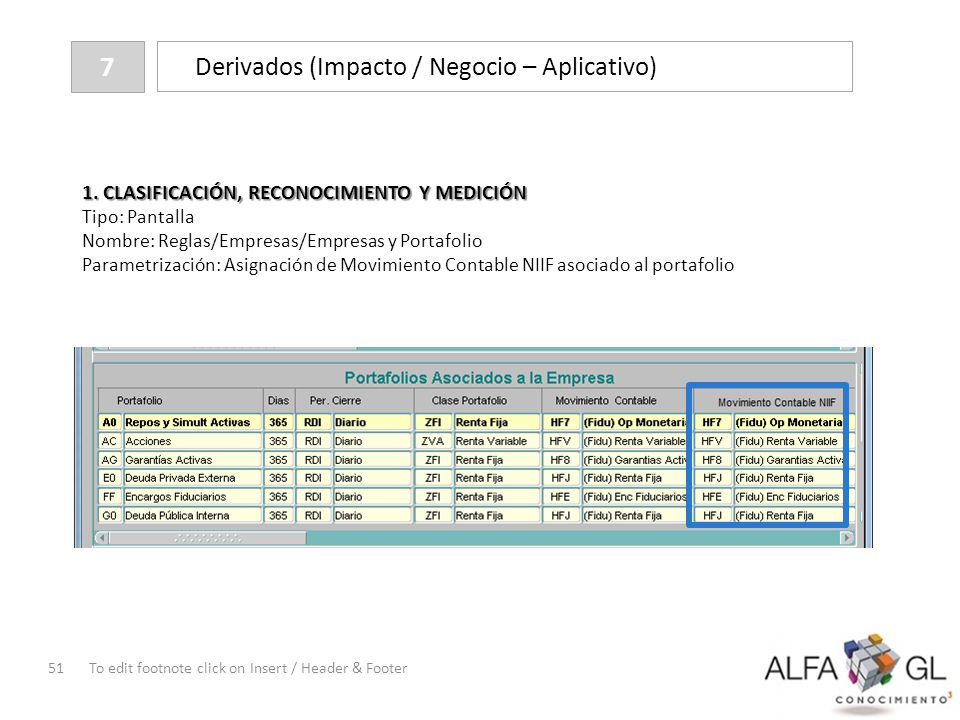Click HF7 in Movimiento Contable NIIF column

(713, 422)
